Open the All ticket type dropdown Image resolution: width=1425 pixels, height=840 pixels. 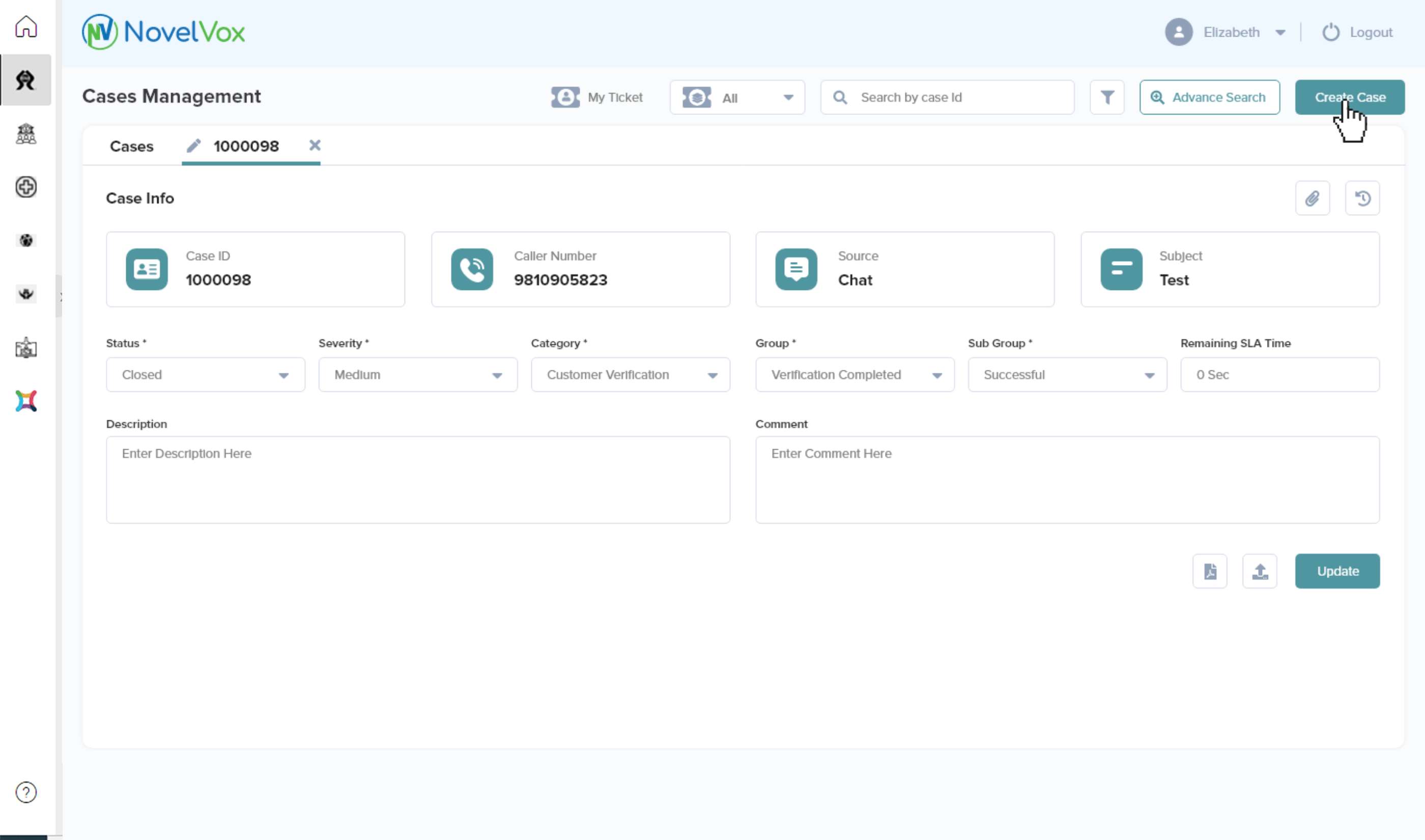(736, 97)
